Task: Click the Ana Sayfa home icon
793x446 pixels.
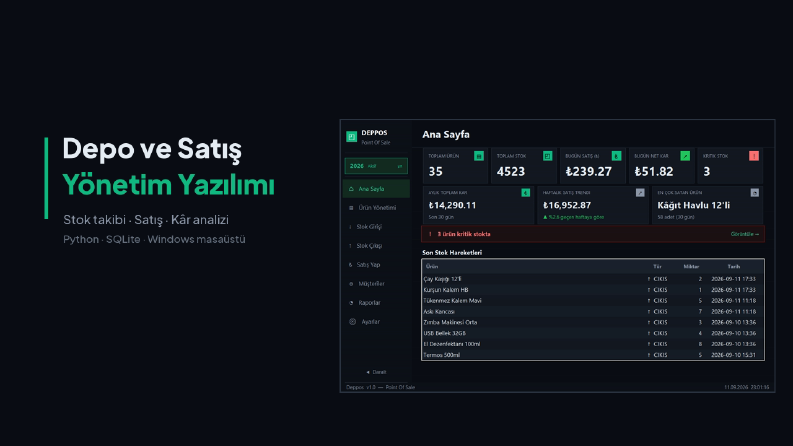Action: point(351,189)
